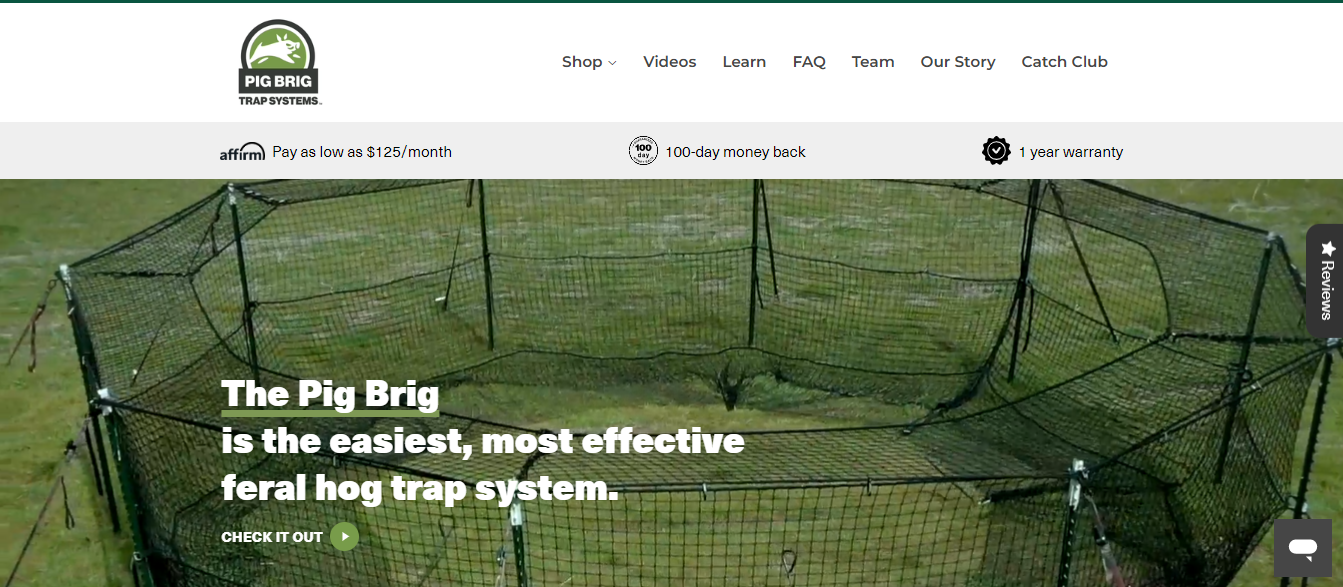Click the 'Pay as low as $125/month' text
This screenshot has width=1343, height=587.
362,152
